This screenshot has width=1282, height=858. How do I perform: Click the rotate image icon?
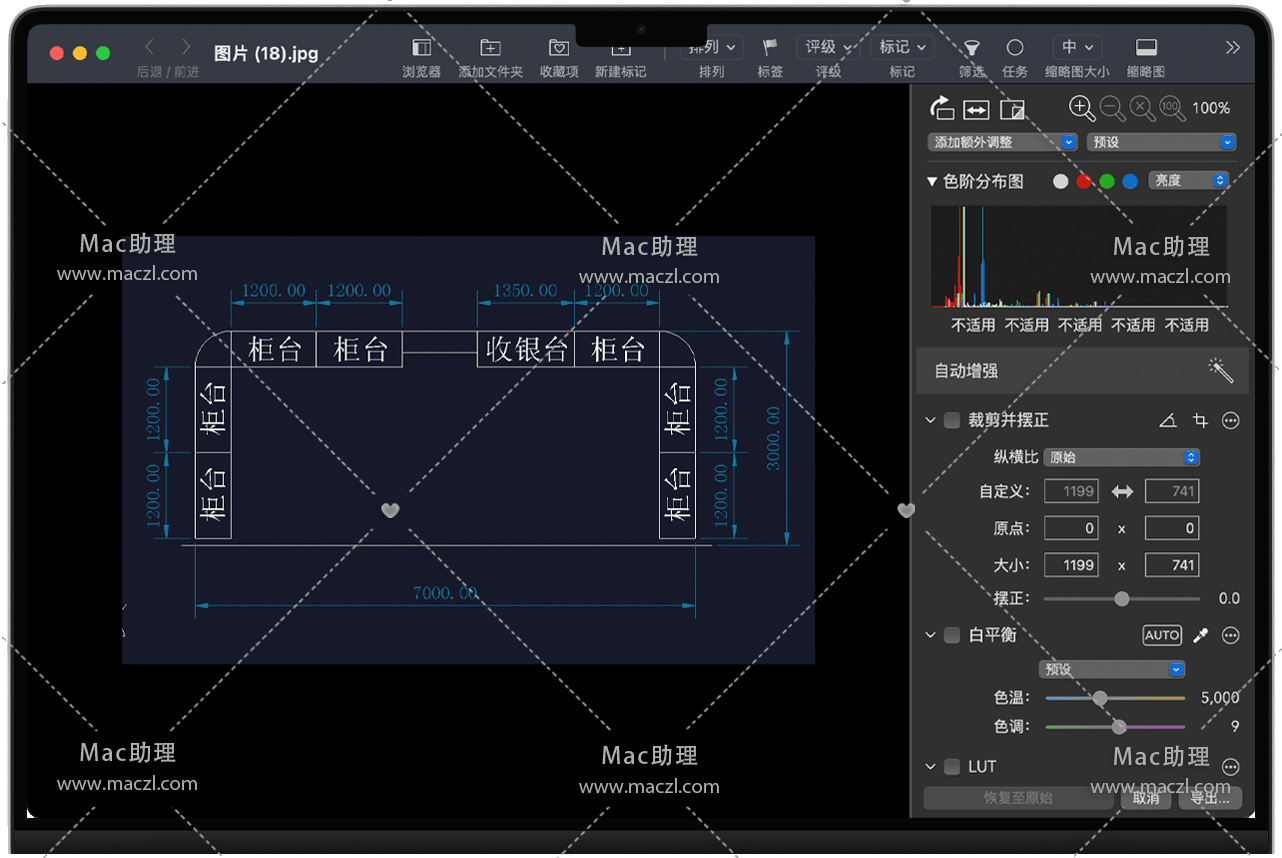tap(942, 108)
